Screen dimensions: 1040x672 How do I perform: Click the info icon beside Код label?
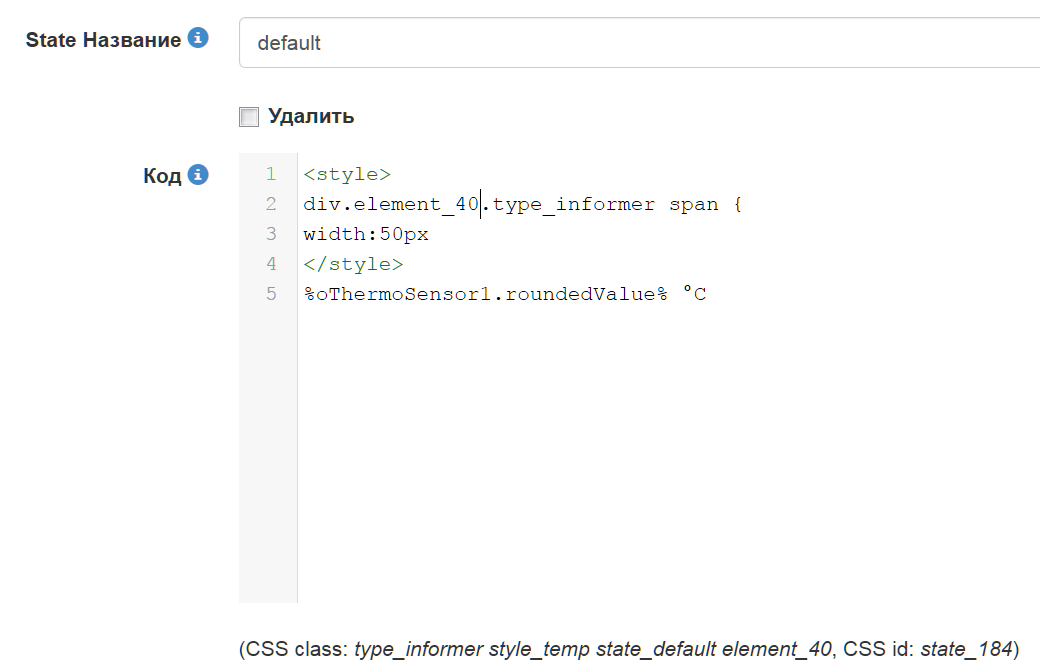tap(198, 175)
